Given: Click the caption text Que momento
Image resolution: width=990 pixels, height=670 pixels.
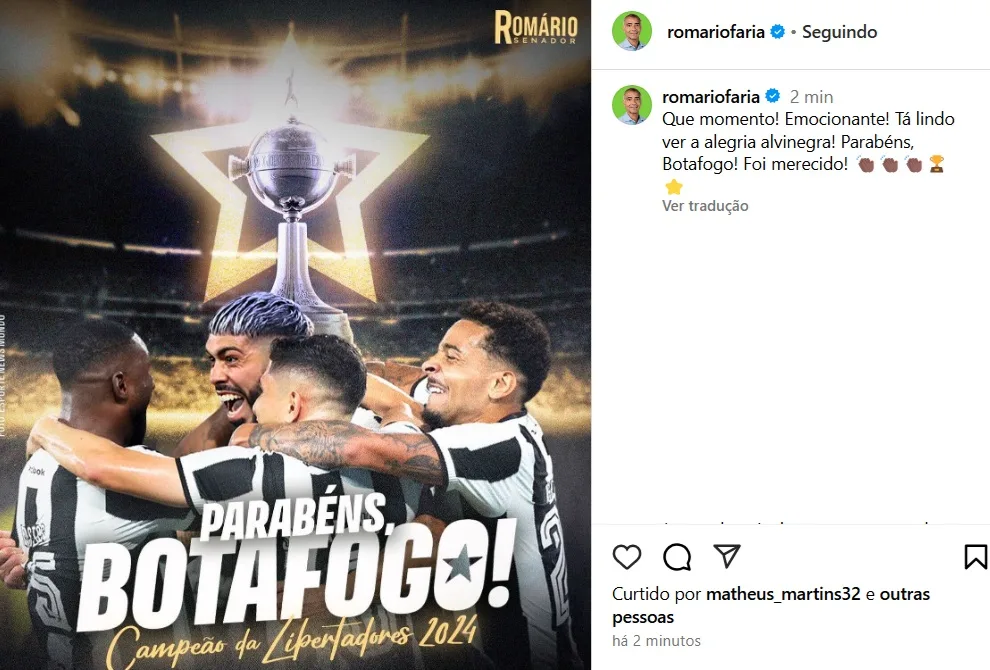Looking at the screenshot, I should pyautogui.click(x=719, y=119).
